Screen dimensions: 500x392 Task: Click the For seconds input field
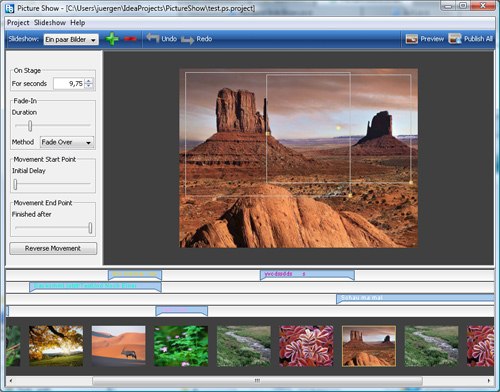[69, 84]
